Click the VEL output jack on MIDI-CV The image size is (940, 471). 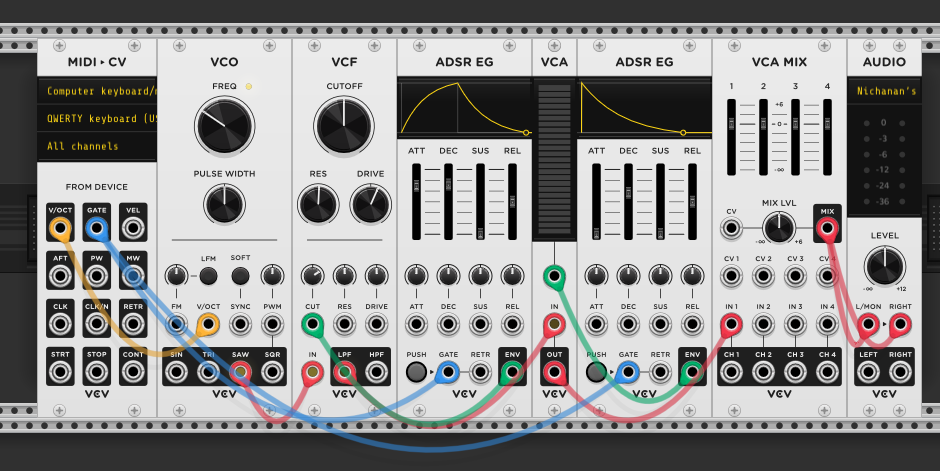click(133, 228)
